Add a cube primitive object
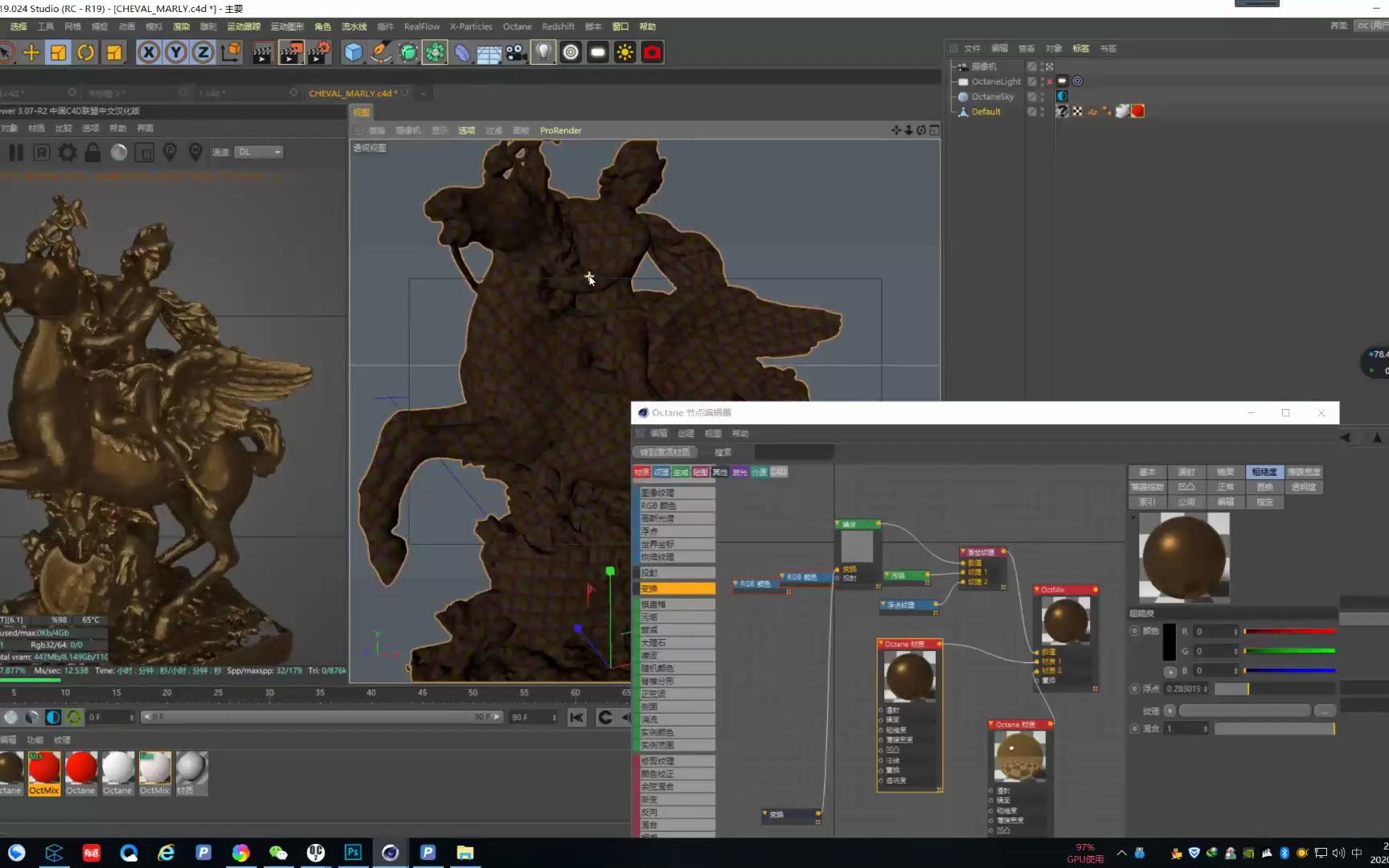 354,53
